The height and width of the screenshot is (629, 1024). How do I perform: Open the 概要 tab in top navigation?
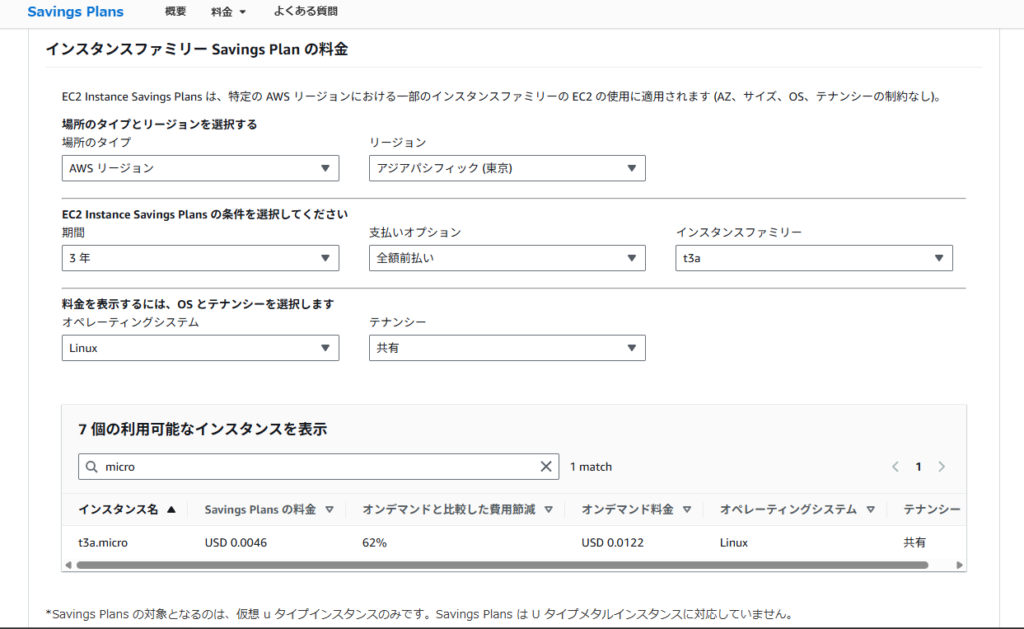point(175,12)
